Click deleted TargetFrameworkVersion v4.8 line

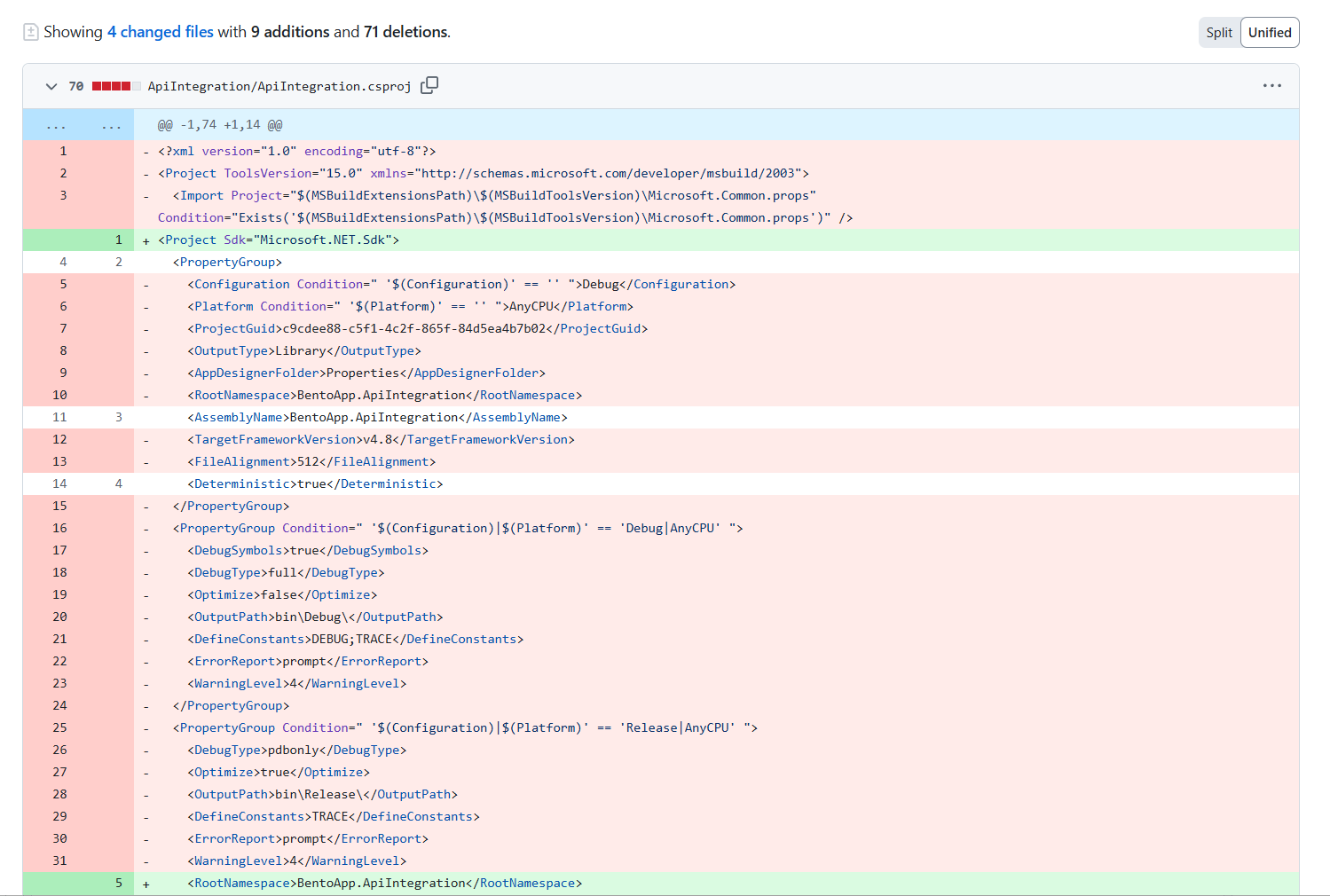coord(716,439)
